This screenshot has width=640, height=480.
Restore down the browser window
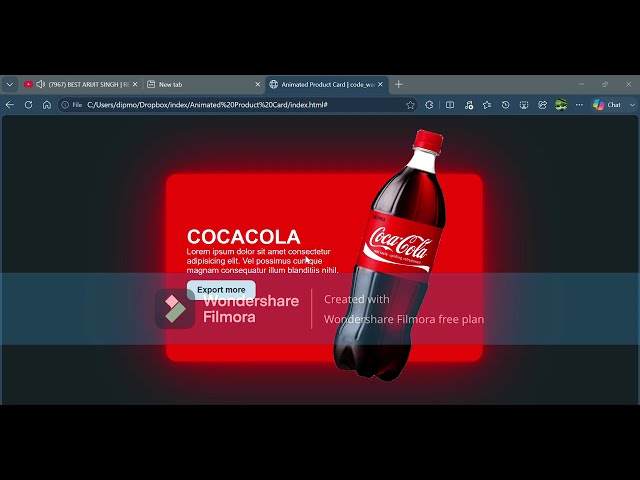click(605, 84)
